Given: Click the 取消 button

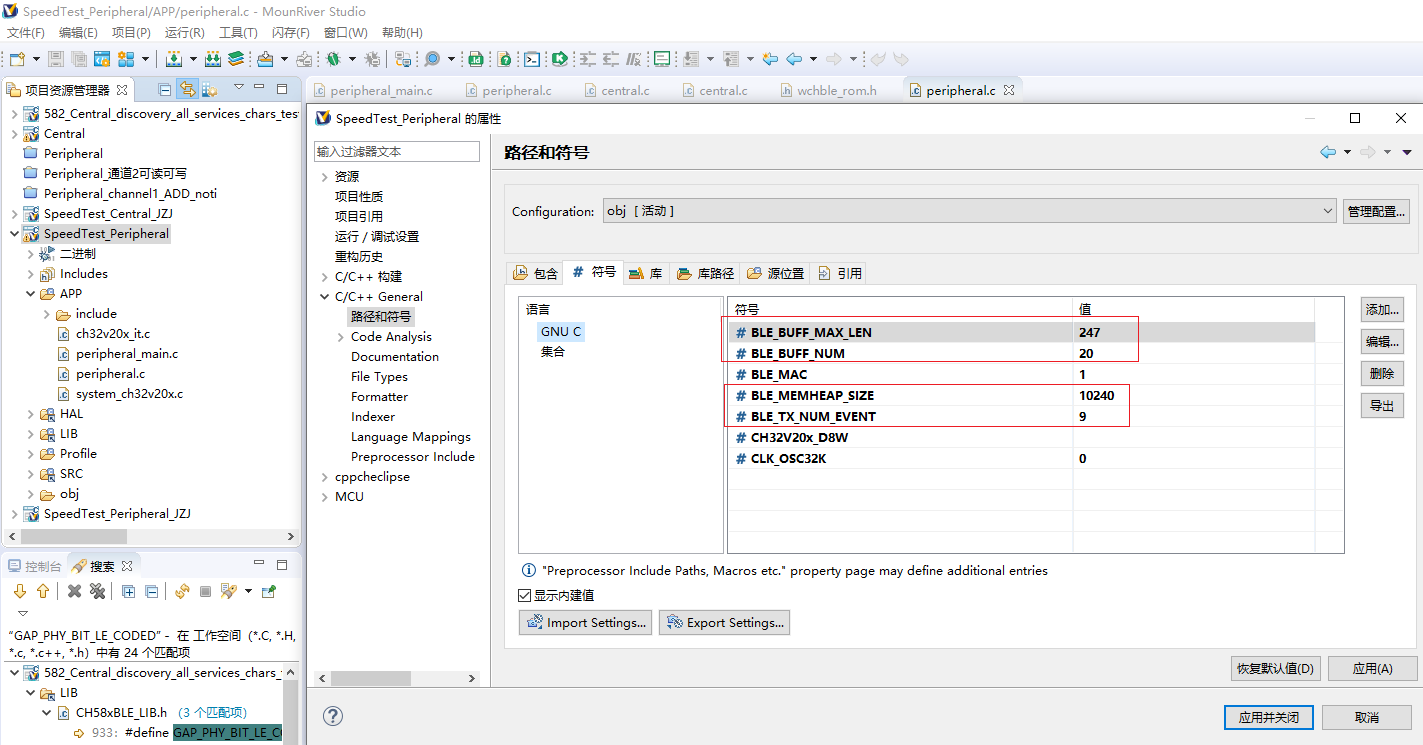Looking at the screenshot, I should 1367,717.
